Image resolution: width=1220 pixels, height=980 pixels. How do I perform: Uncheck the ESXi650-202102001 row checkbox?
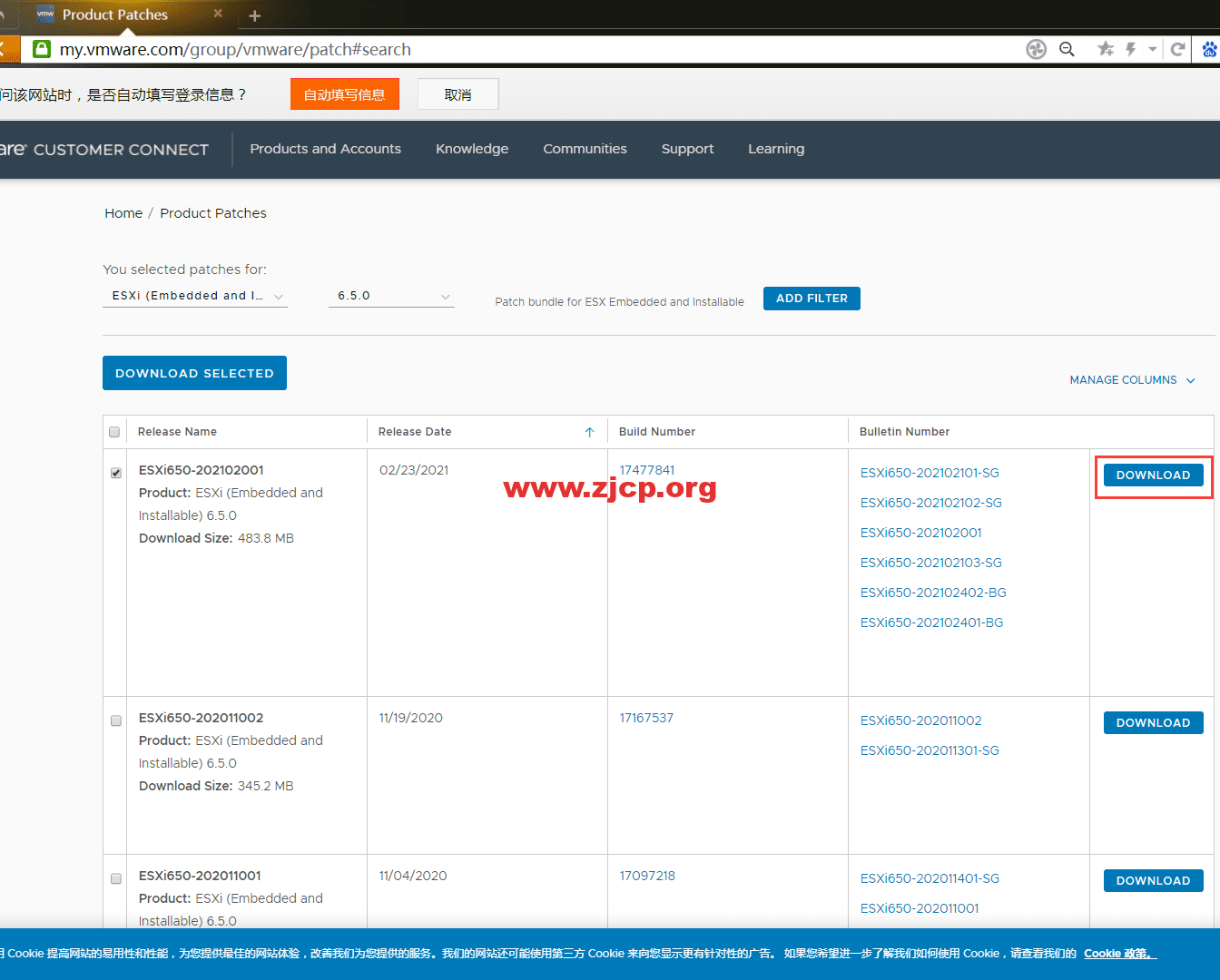point(116,473)
